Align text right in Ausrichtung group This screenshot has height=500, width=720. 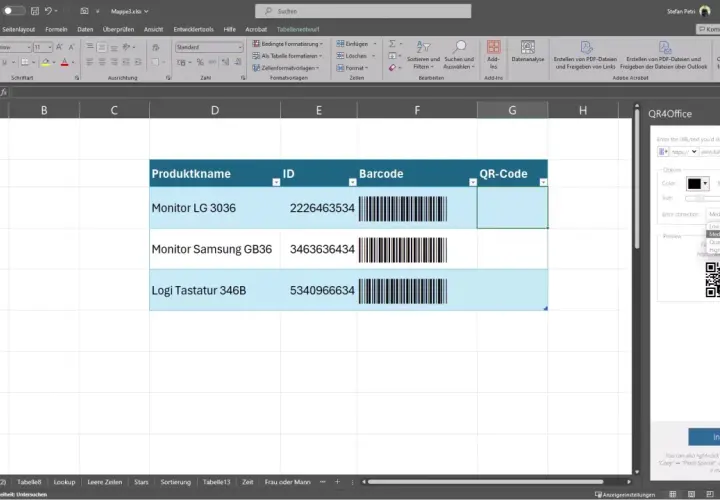[113, 62]
